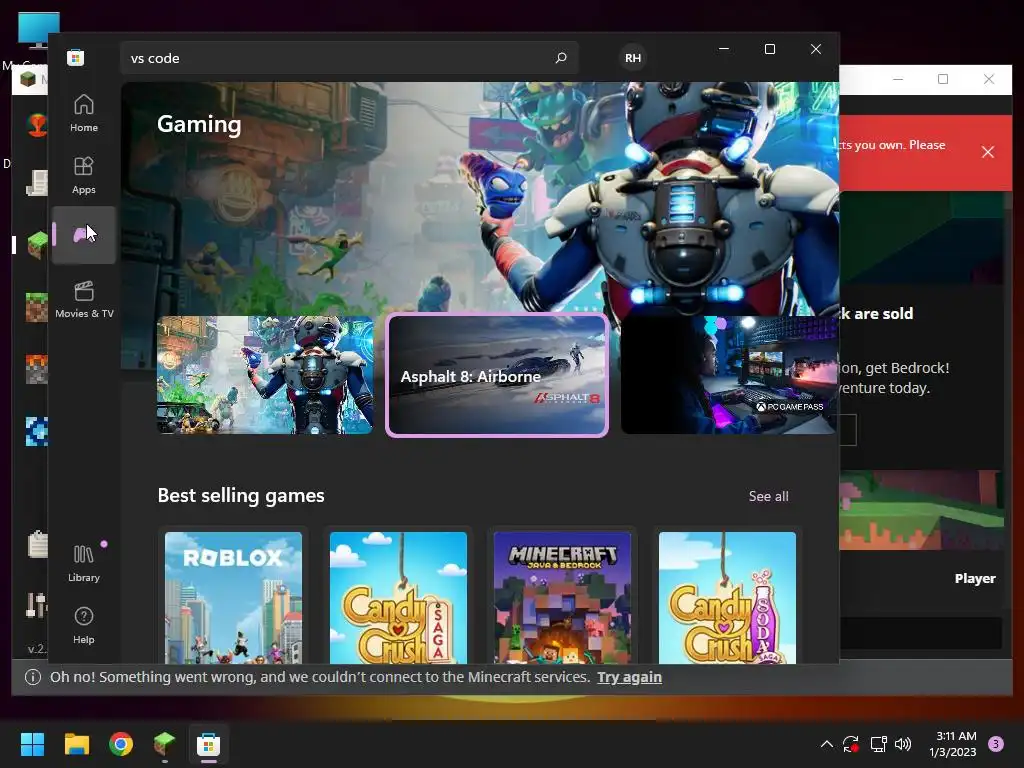
Task: Open network status tray icon
Action: click(878, 744)
